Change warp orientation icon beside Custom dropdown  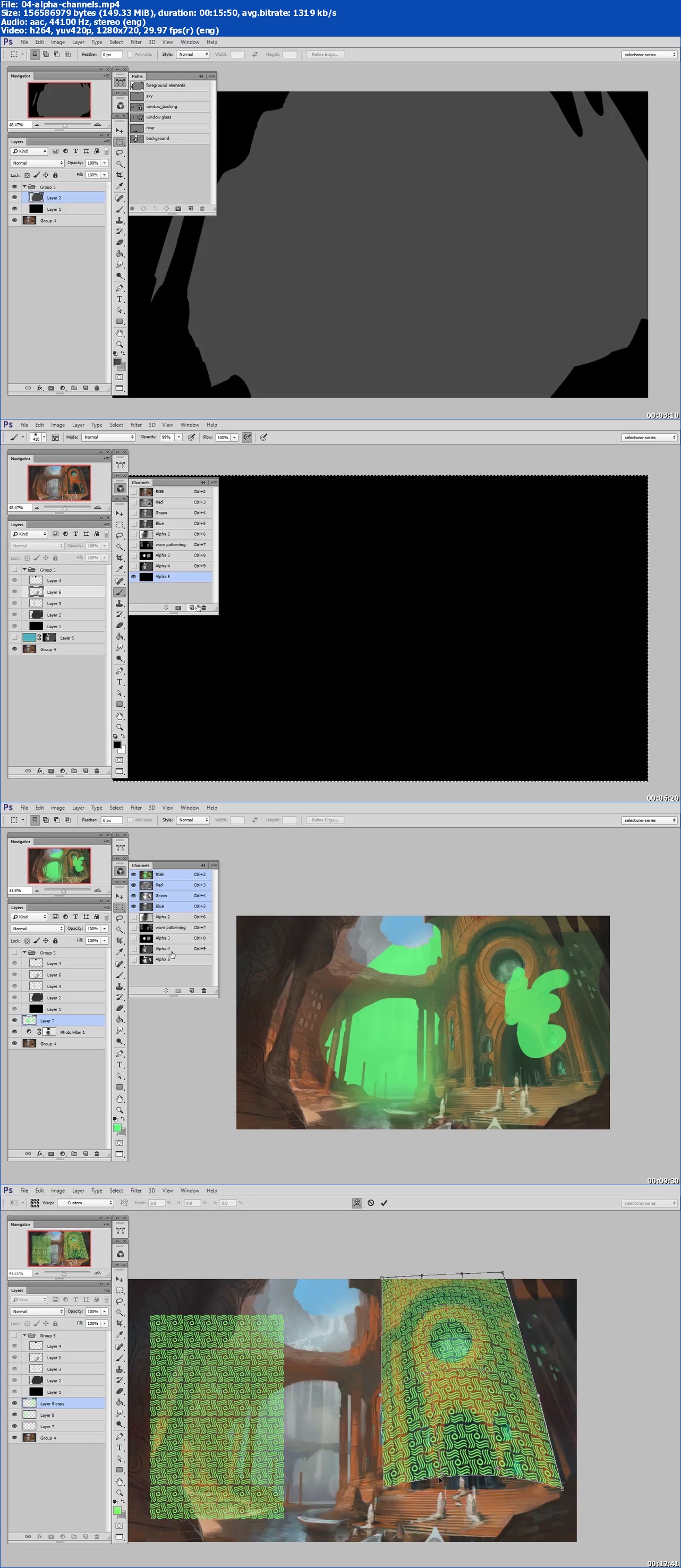tap(124, 1203)
